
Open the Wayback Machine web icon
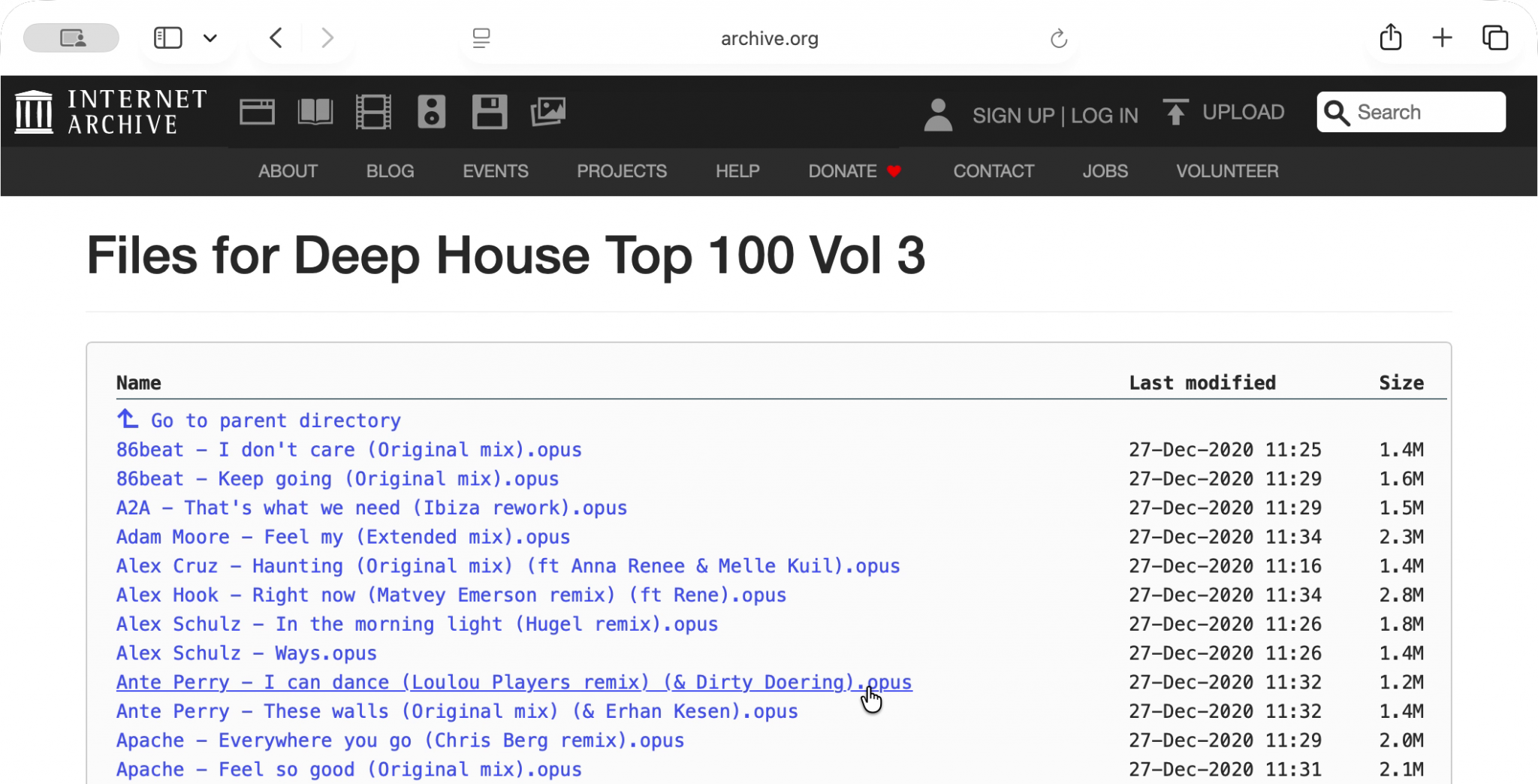pyautogui.click(x=257, y=112)
